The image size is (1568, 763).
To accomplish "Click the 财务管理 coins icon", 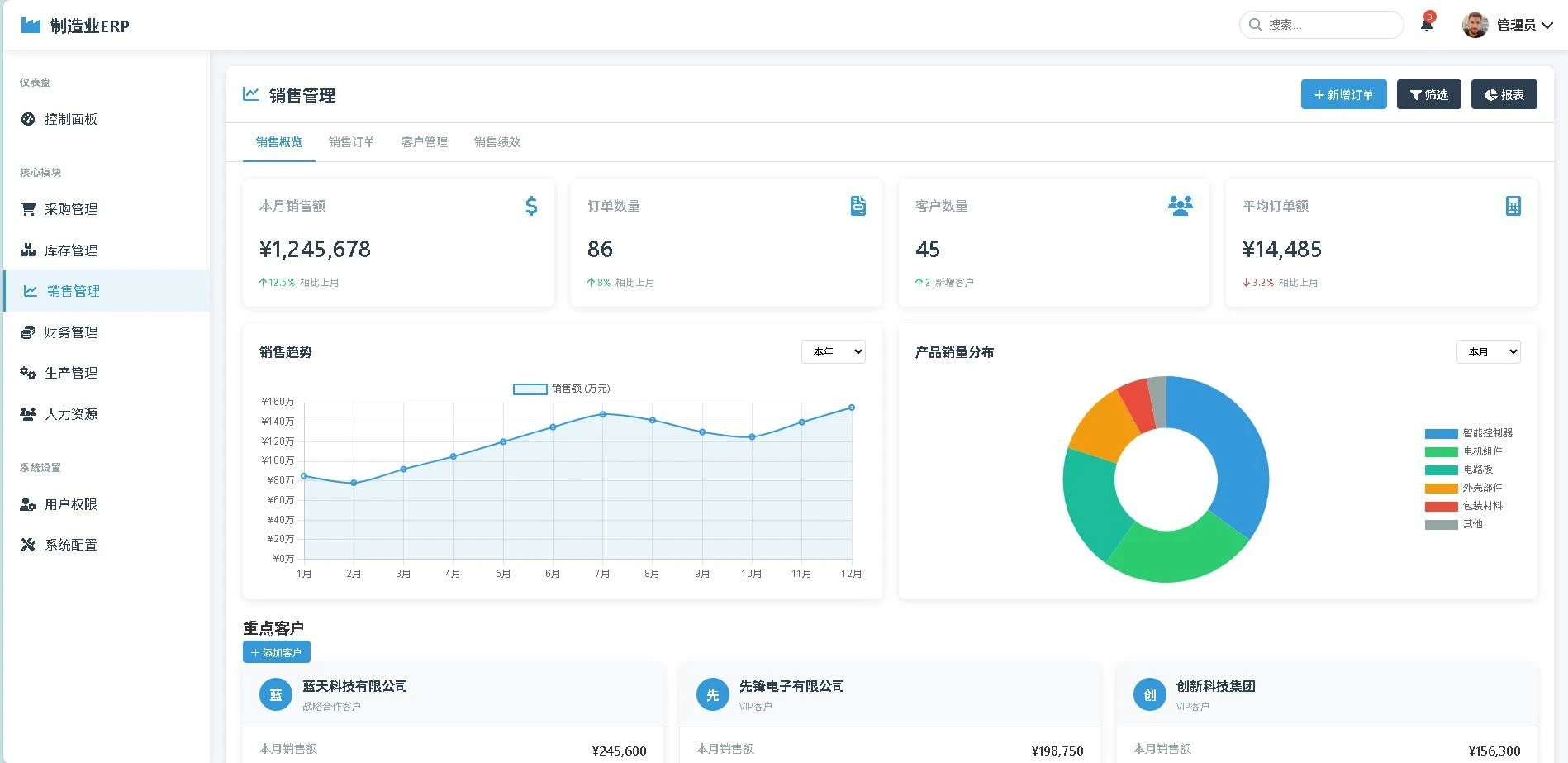I will pos(28,332).
